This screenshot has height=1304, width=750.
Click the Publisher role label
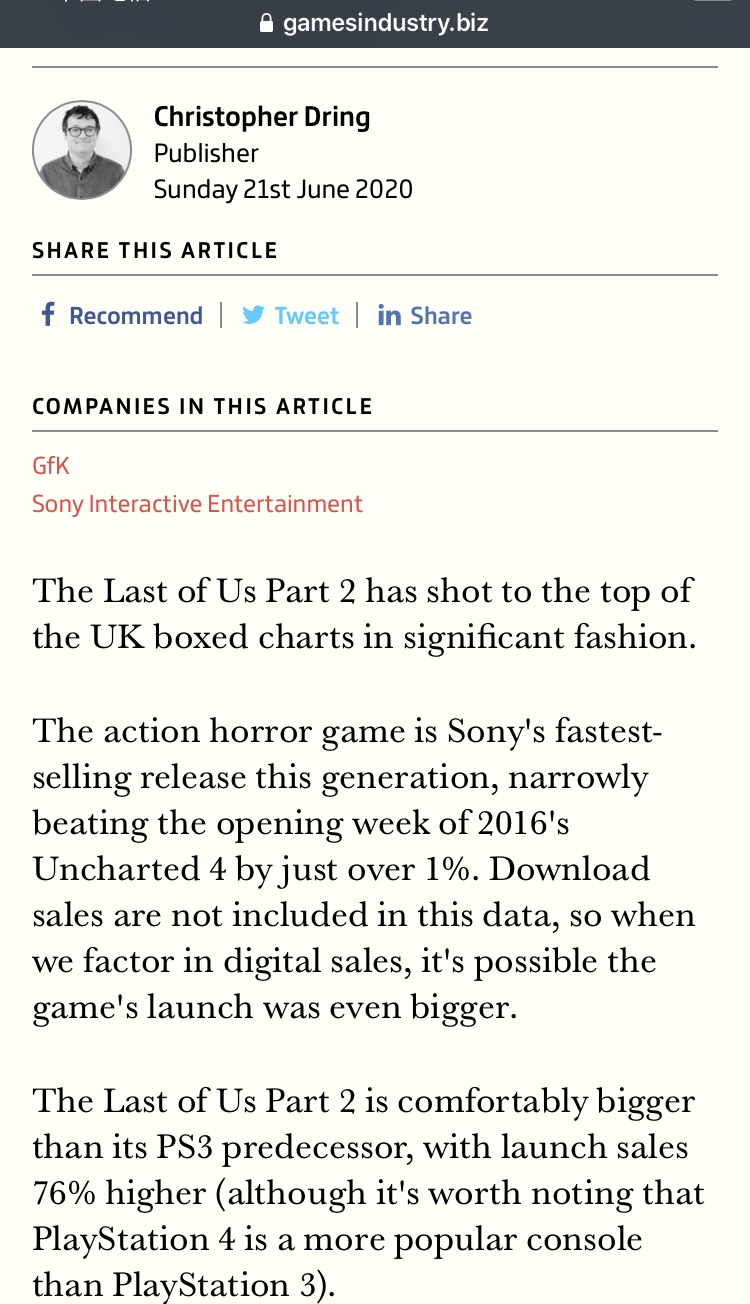(x=206, y=153)
